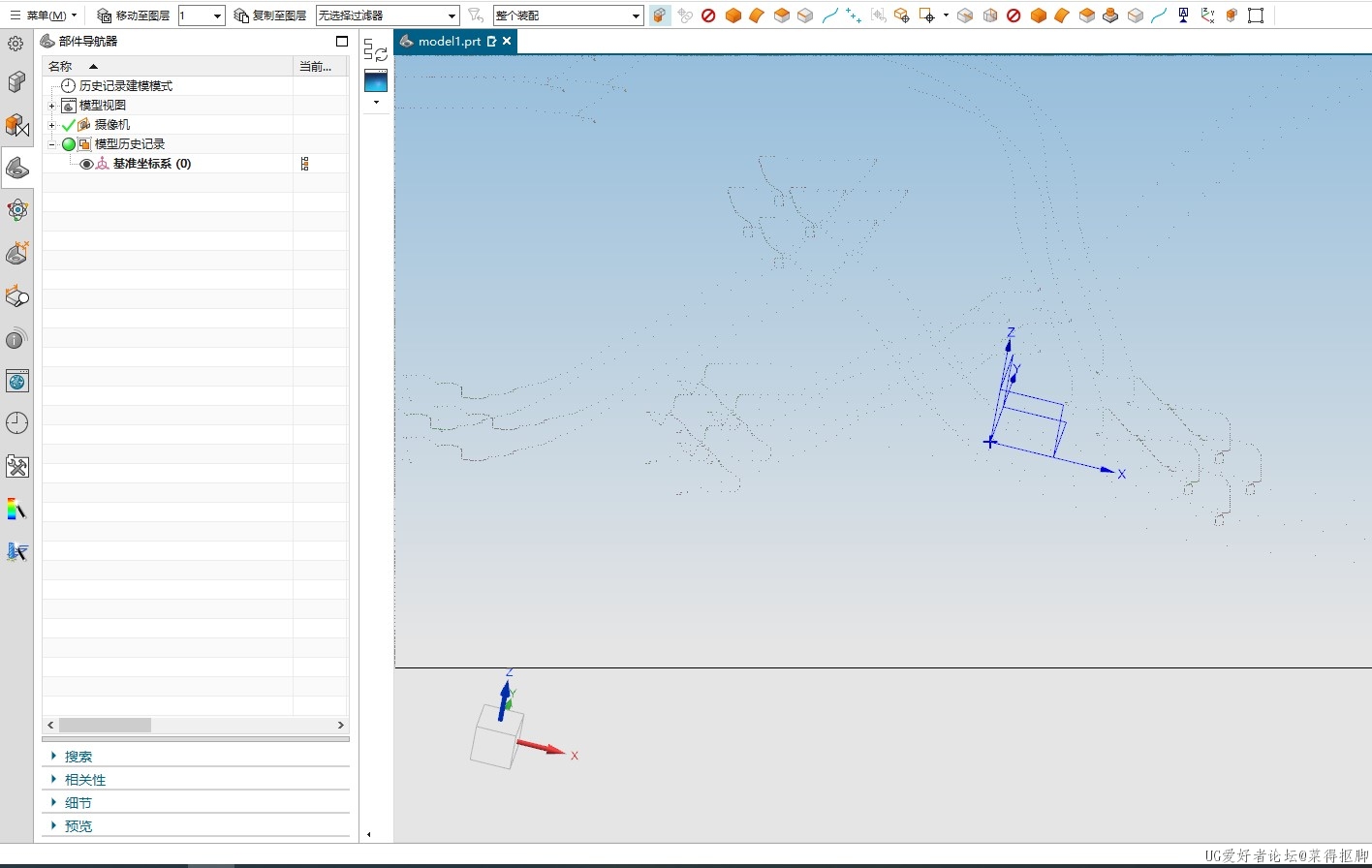Screen dimensions: 1372x868
Task: Open dropdown arrow under background thumbnail
Action: point(376,102)
